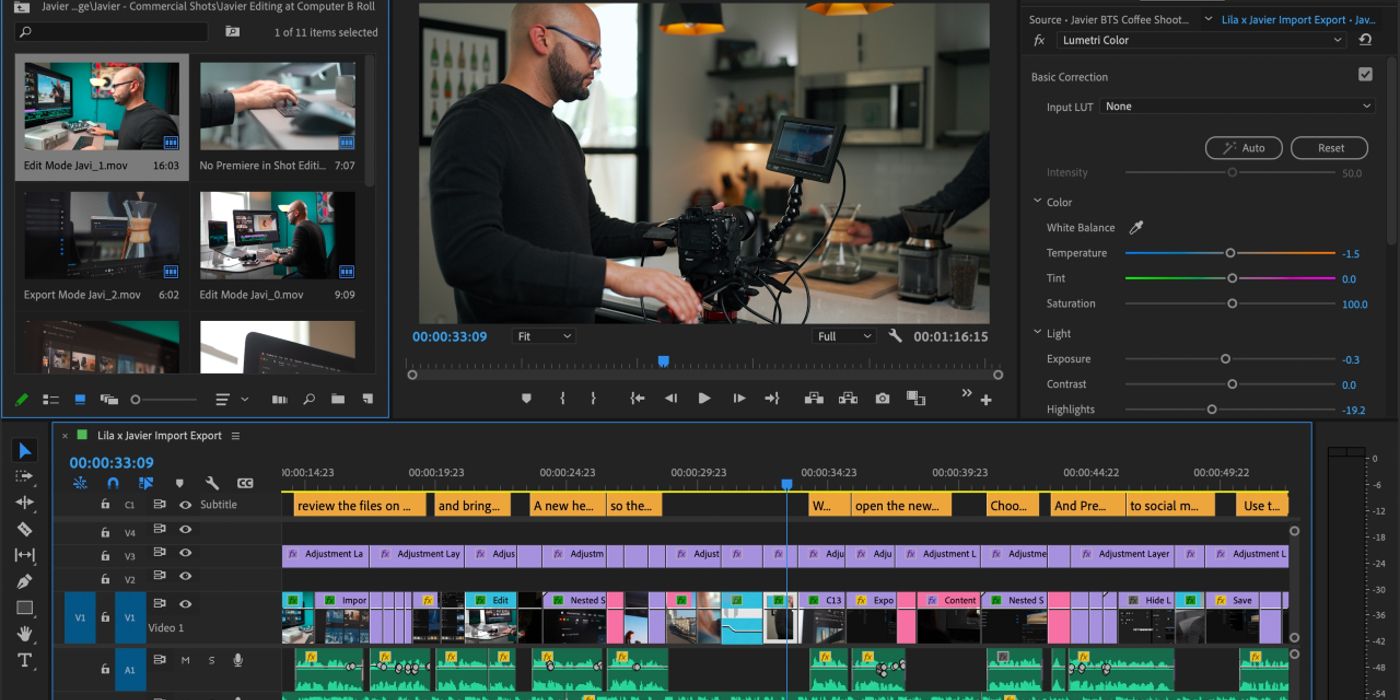The image size is (1400, 700).
Task: Click the Add Marker button in monitor
Action: click(527, 398)
